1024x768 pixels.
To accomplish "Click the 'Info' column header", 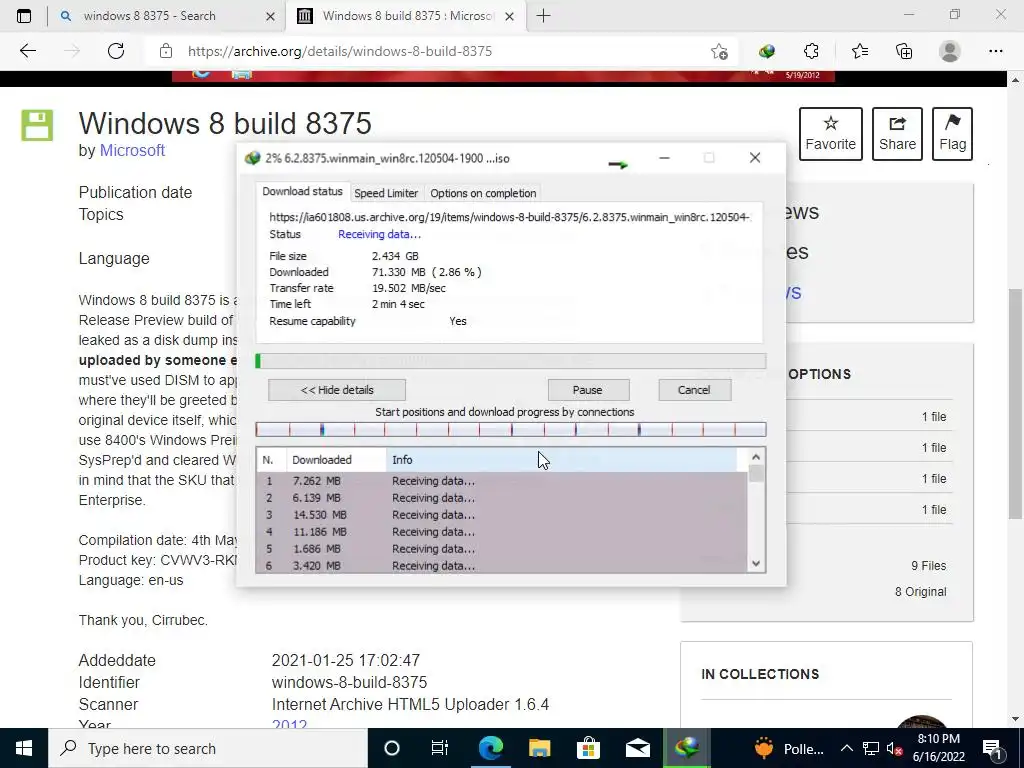I will click(562, 460).
